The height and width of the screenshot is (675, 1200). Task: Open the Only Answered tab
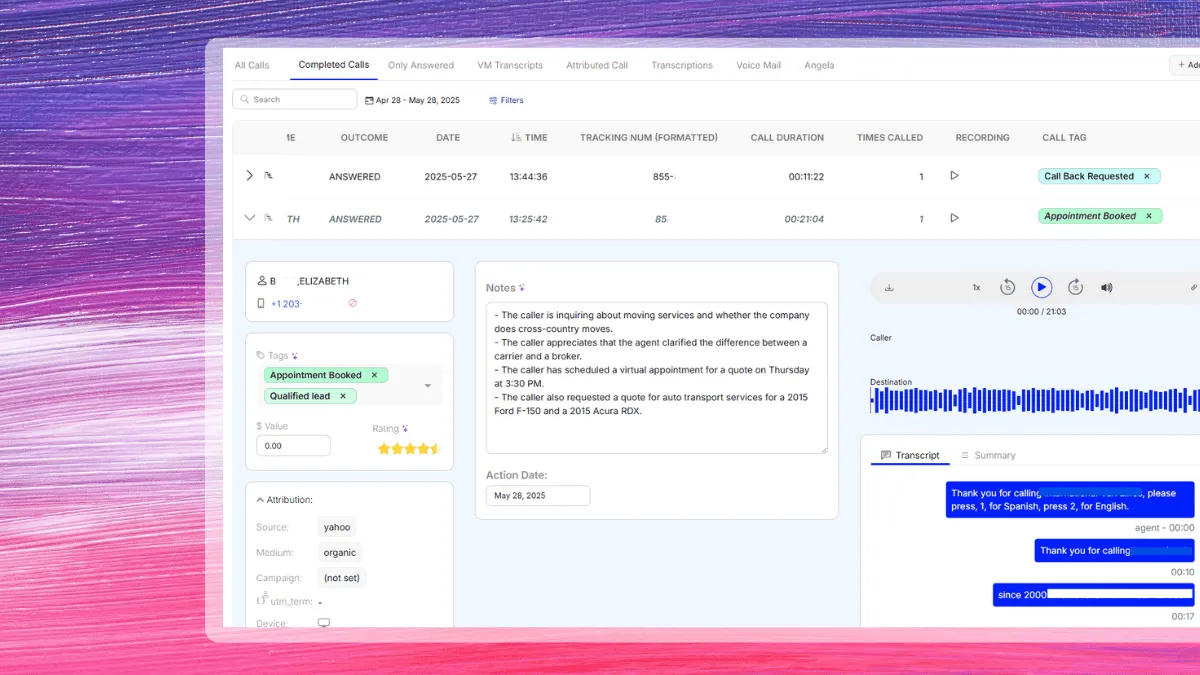click(x=421, y=65)
